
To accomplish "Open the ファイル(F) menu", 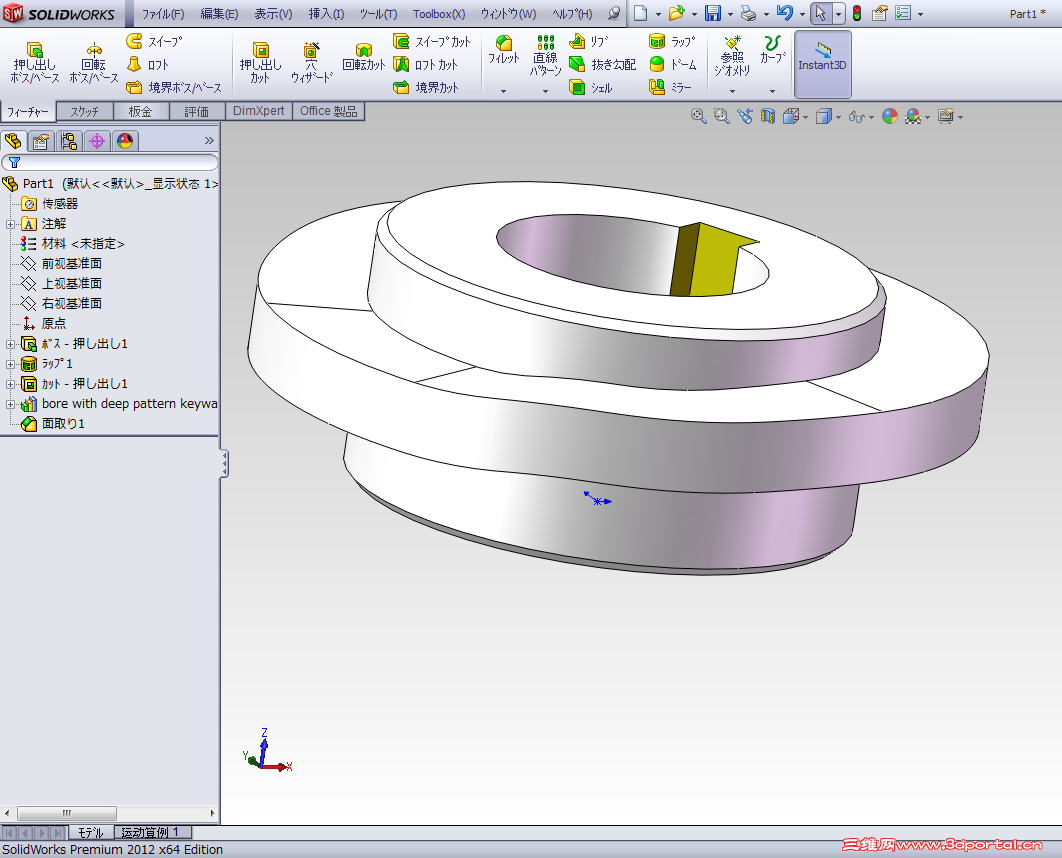I will point(163,14).
